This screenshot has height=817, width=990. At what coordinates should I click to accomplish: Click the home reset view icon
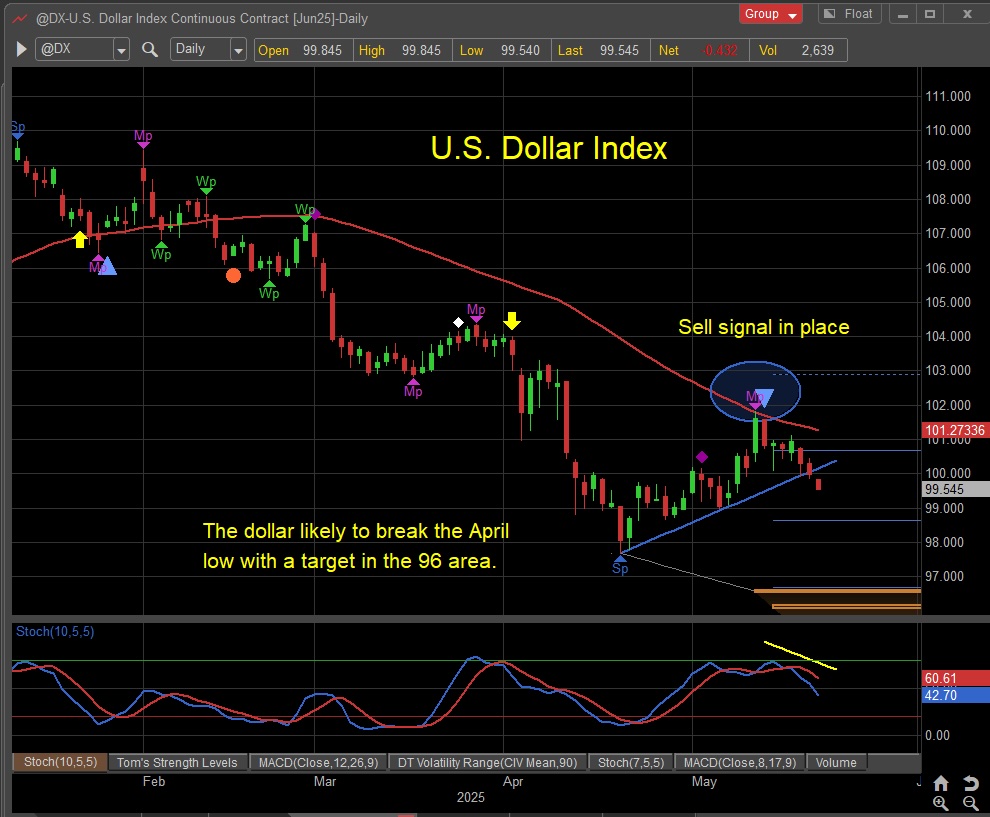pyautogui.click(x=941, y=784)
